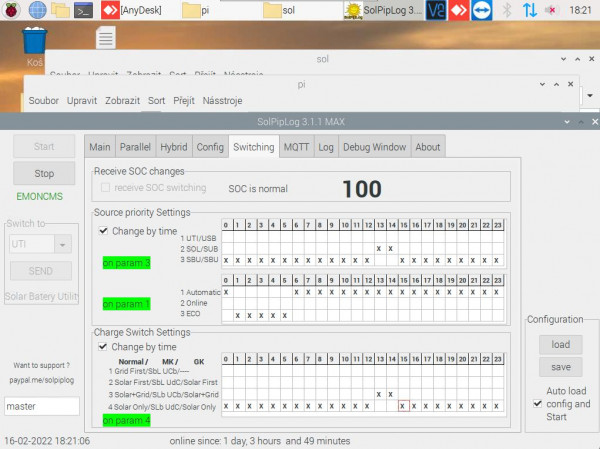The image size is (600, 449).
Task: Click the Bluetooth tray icon
Action: [x=507, y=10]
